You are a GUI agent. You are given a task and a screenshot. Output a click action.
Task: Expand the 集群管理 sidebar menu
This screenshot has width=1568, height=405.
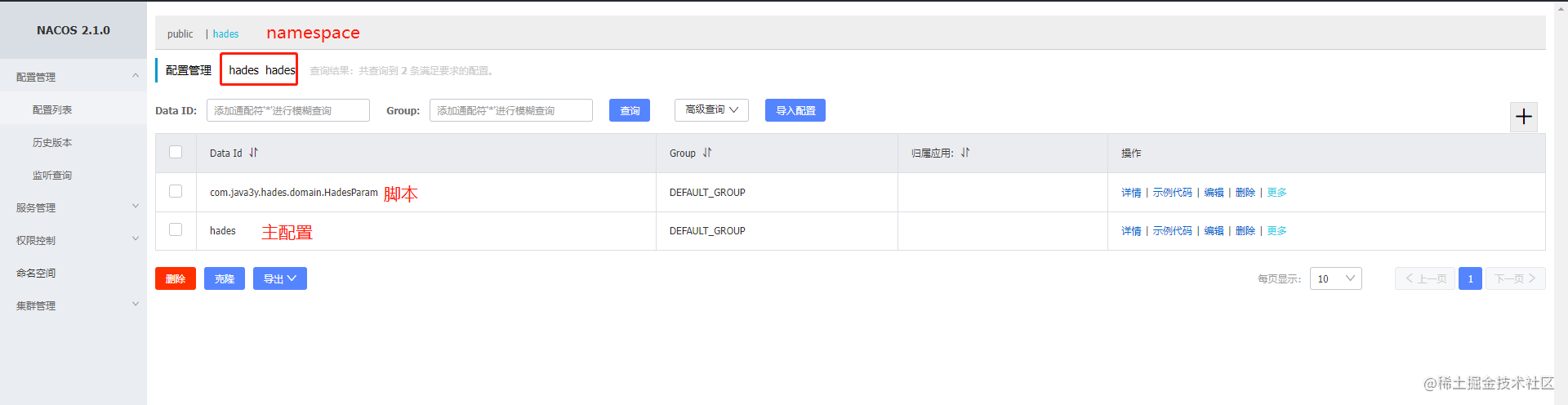click(x=73, y=305)
